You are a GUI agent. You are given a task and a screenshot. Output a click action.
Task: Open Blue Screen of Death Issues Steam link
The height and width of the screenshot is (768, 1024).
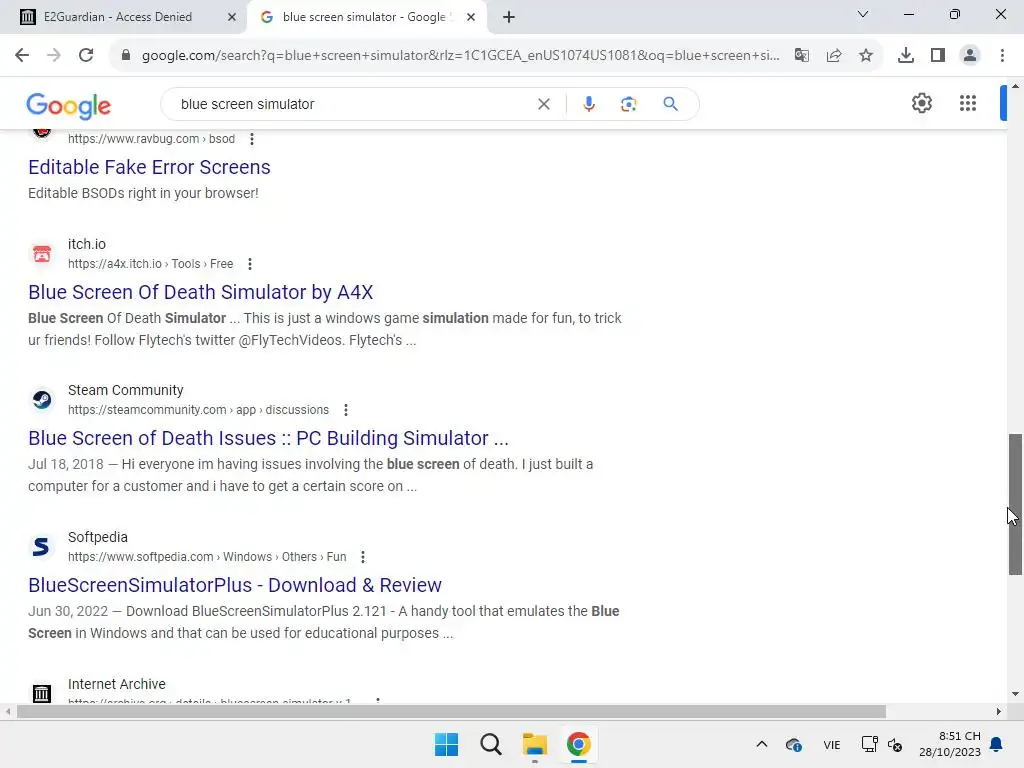point(268,438)
